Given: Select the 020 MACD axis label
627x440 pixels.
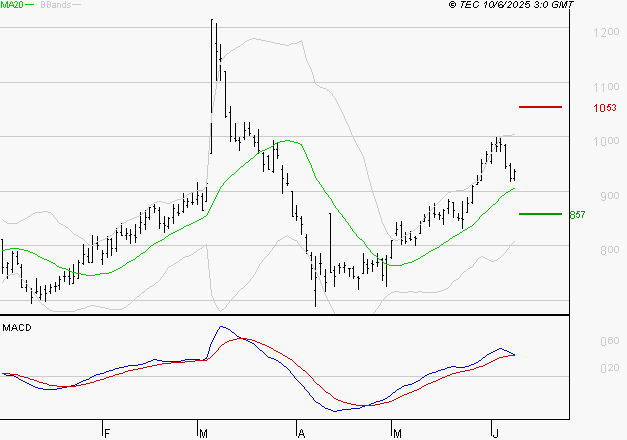Looking at the screenshot, I should 609,368.
